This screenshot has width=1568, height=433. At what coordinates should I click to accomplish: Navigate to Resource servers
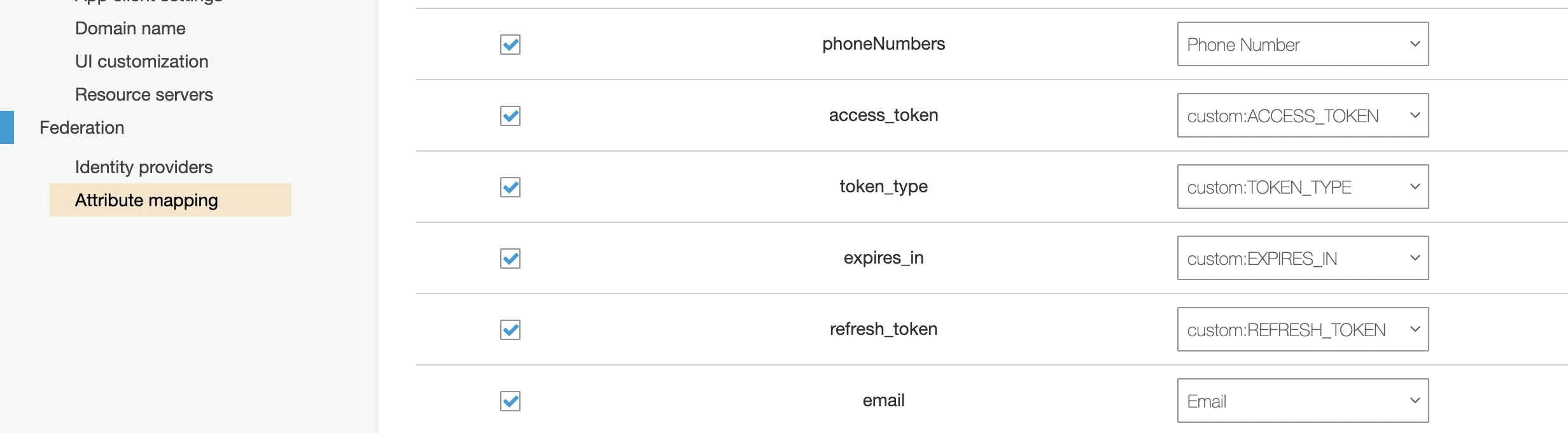point(144,95)
